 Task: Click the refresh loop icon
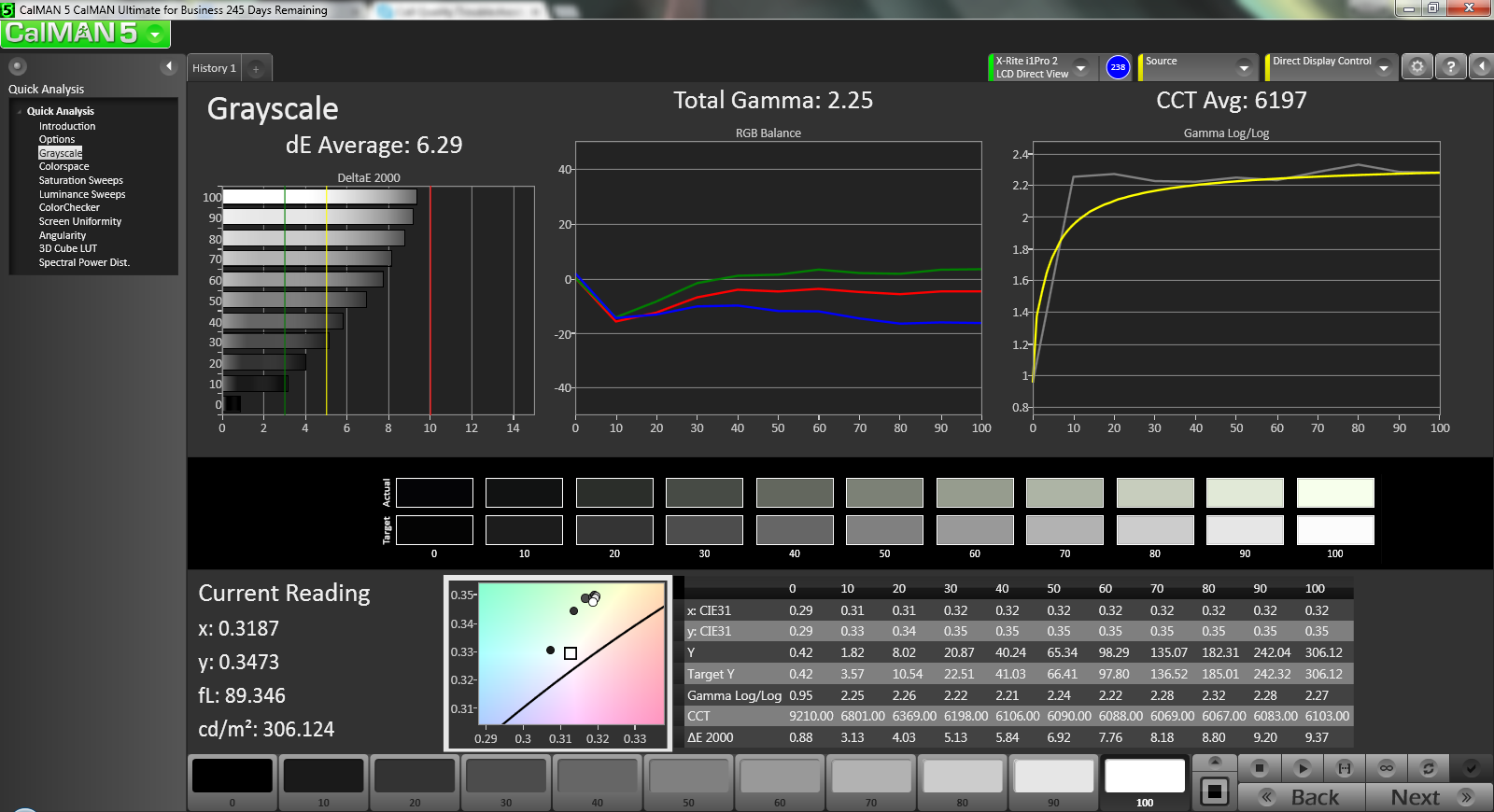coord(1428,768)
